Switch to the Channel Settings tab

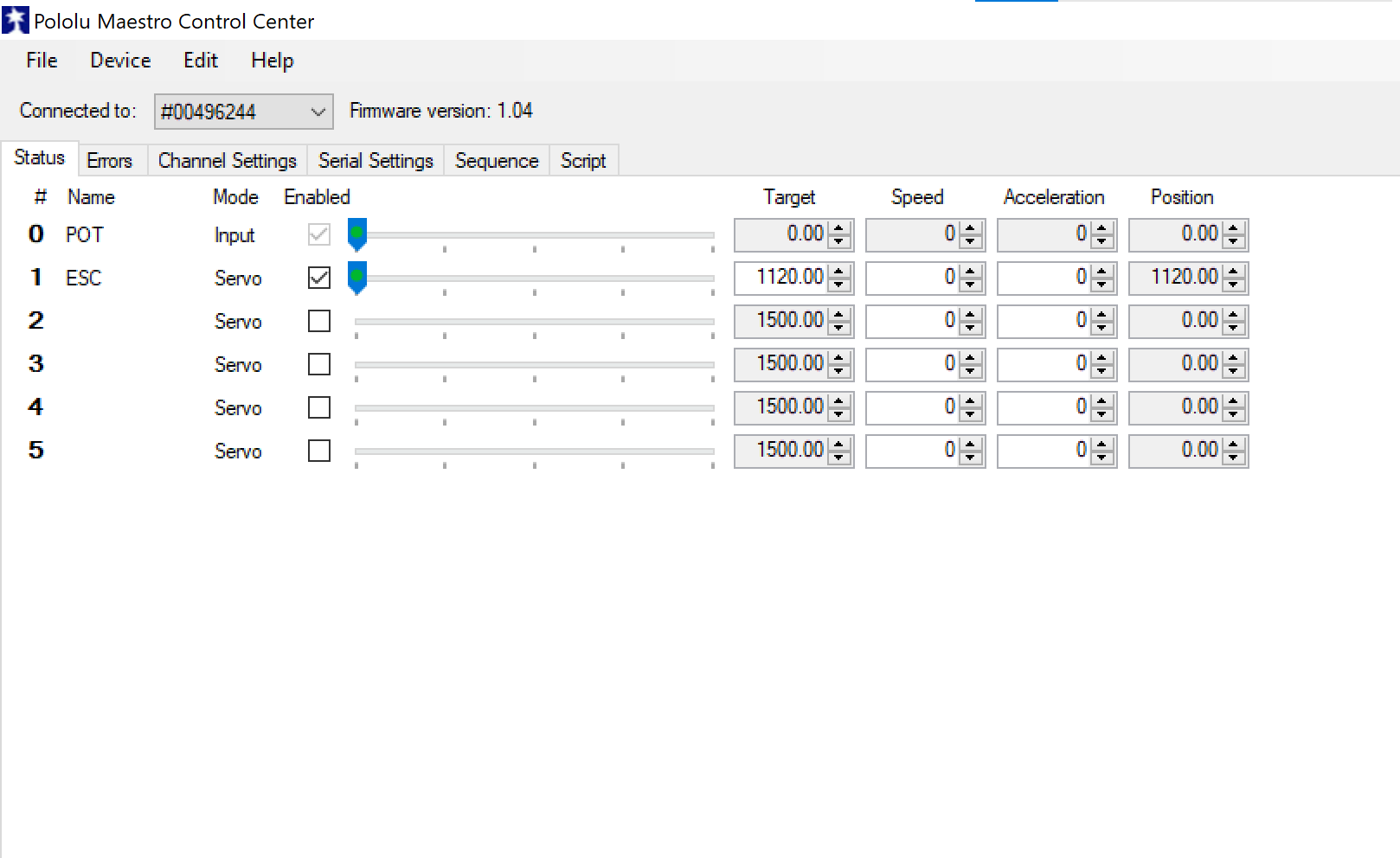pos(227,161)
